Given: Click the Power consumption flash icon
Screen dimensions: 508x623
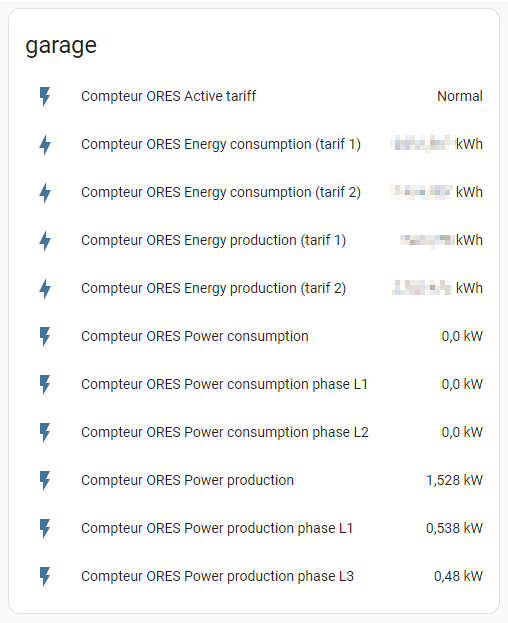Looking at the screenshot, I should coord(45,337).
